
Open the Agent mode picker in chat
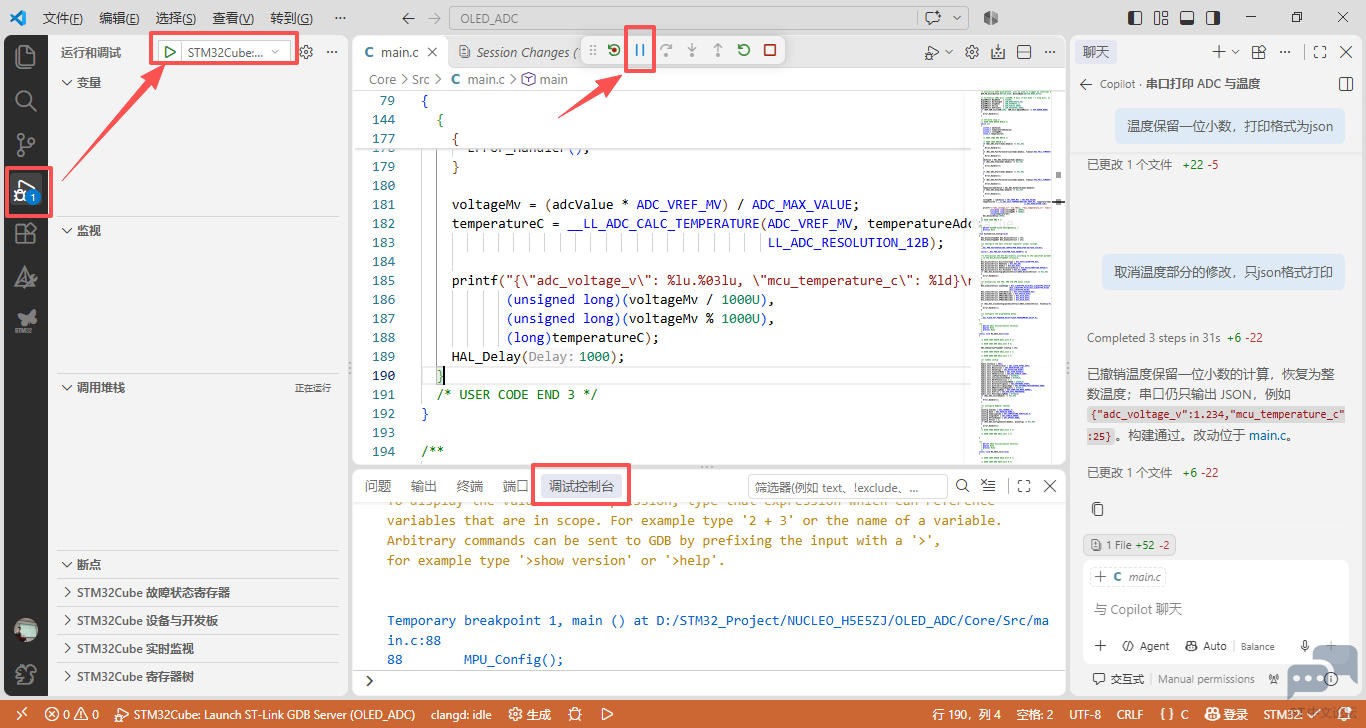1145,646
